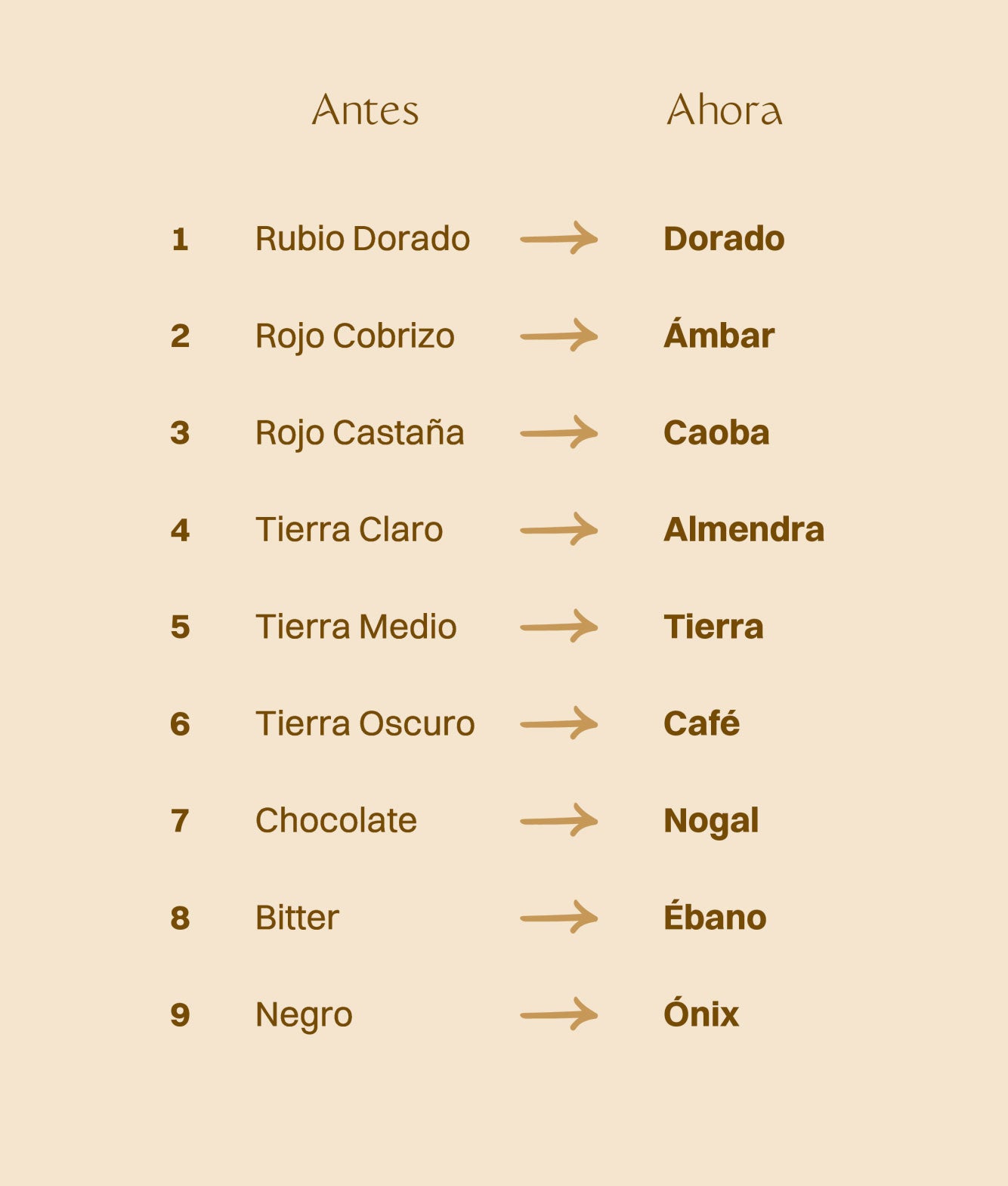Viewport: 1008px width, 1186px height.
Task: Click the arrow after Tierra Medio
Action: tap(558, 627)
